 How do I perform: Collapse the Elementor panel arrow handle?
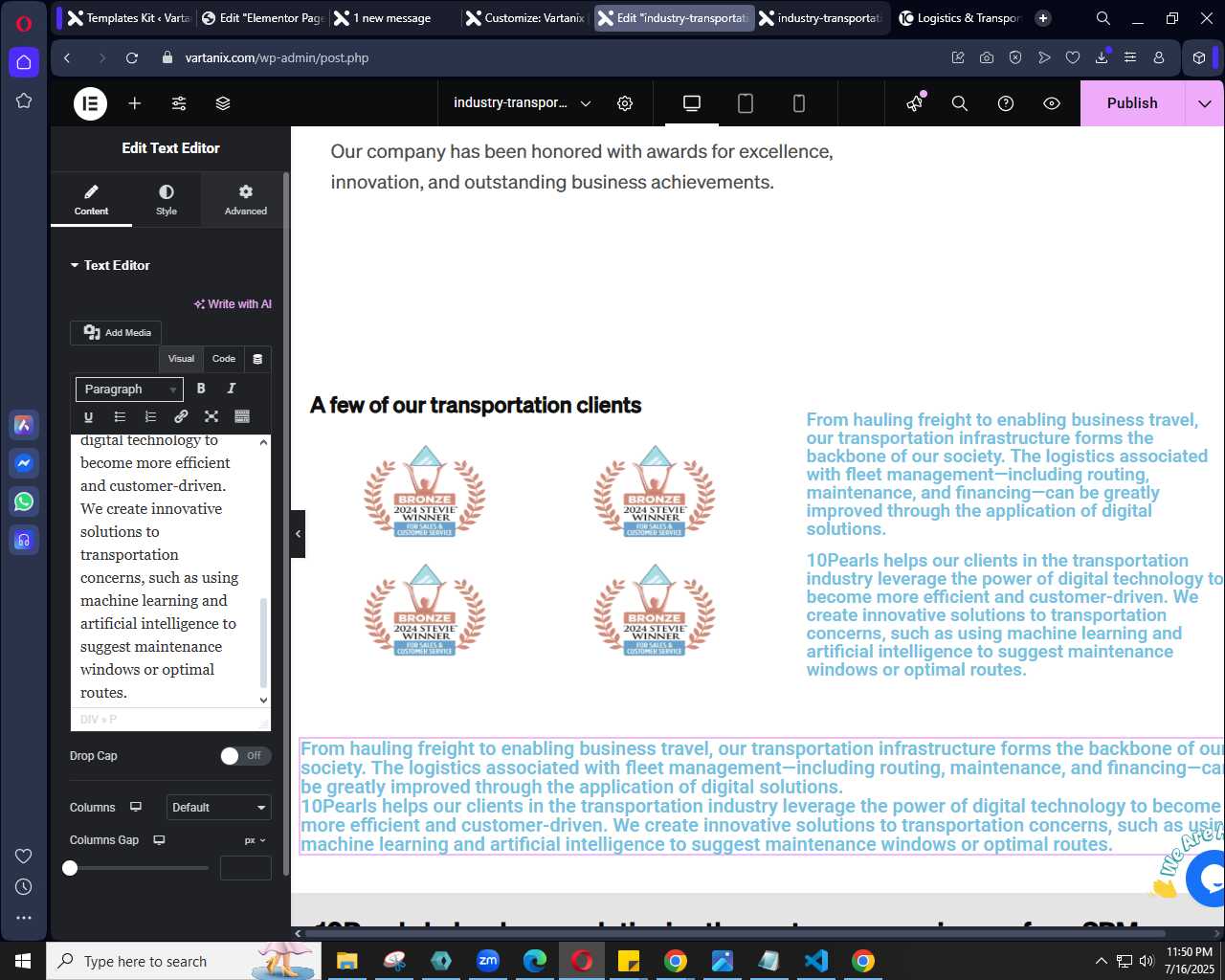[x=298, y=534]
